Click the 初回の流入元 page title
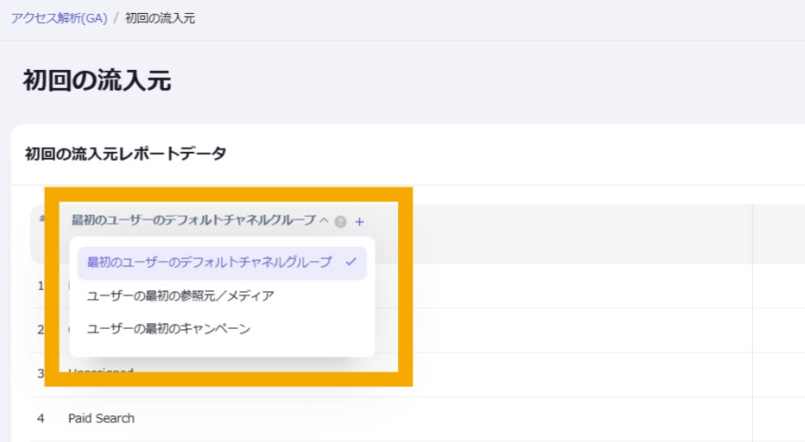This screenshot has height=442, width=805. pyautogui.click(x=97, y=81)
